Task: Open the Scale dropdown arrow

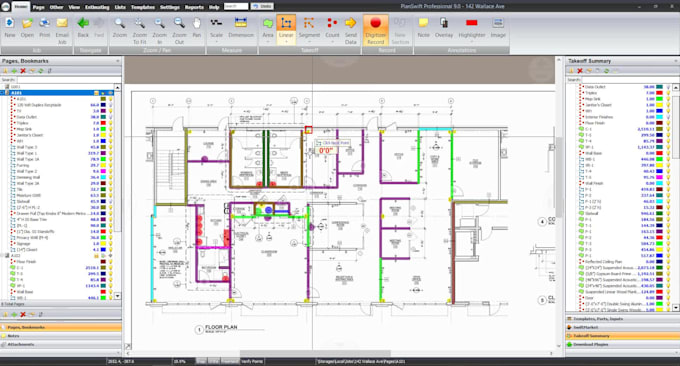Action: tap(216, 42)
